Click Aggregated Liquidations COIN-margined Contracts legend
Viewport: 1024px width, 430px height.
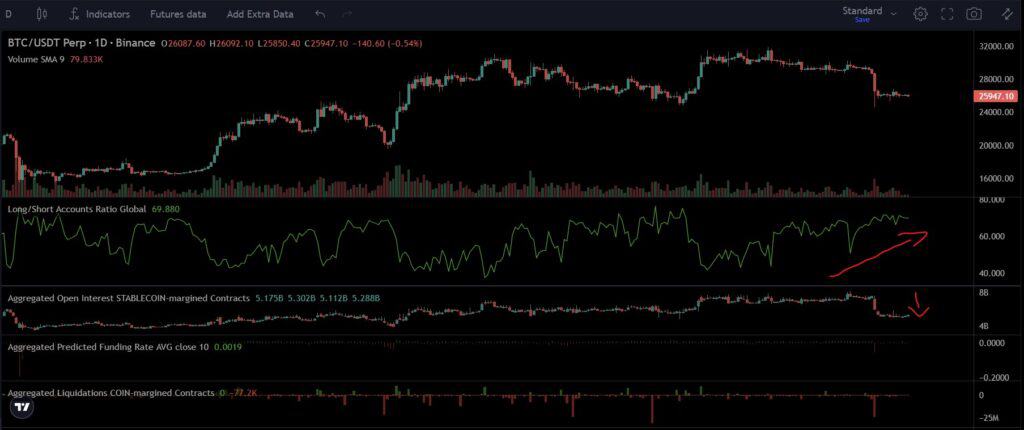[x=110, y=393]
